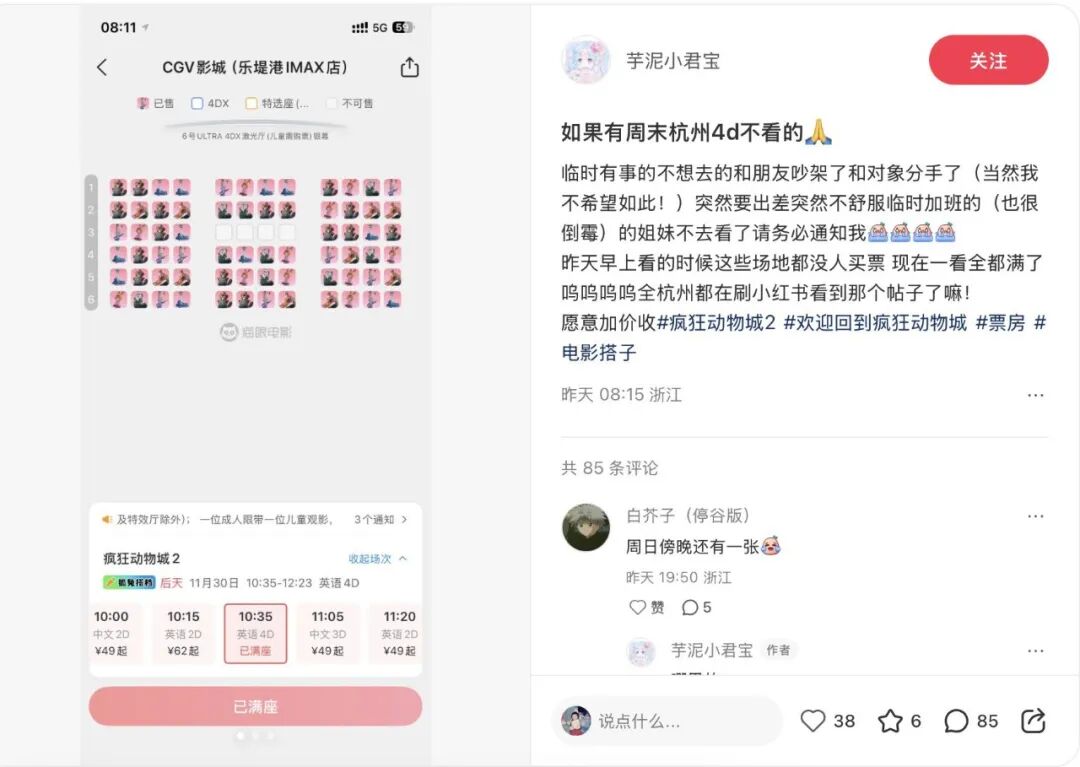Screen dimensions: 1080x767
Task: Select the 10:00 中文2D showtime
Action: tap(112, 633)
